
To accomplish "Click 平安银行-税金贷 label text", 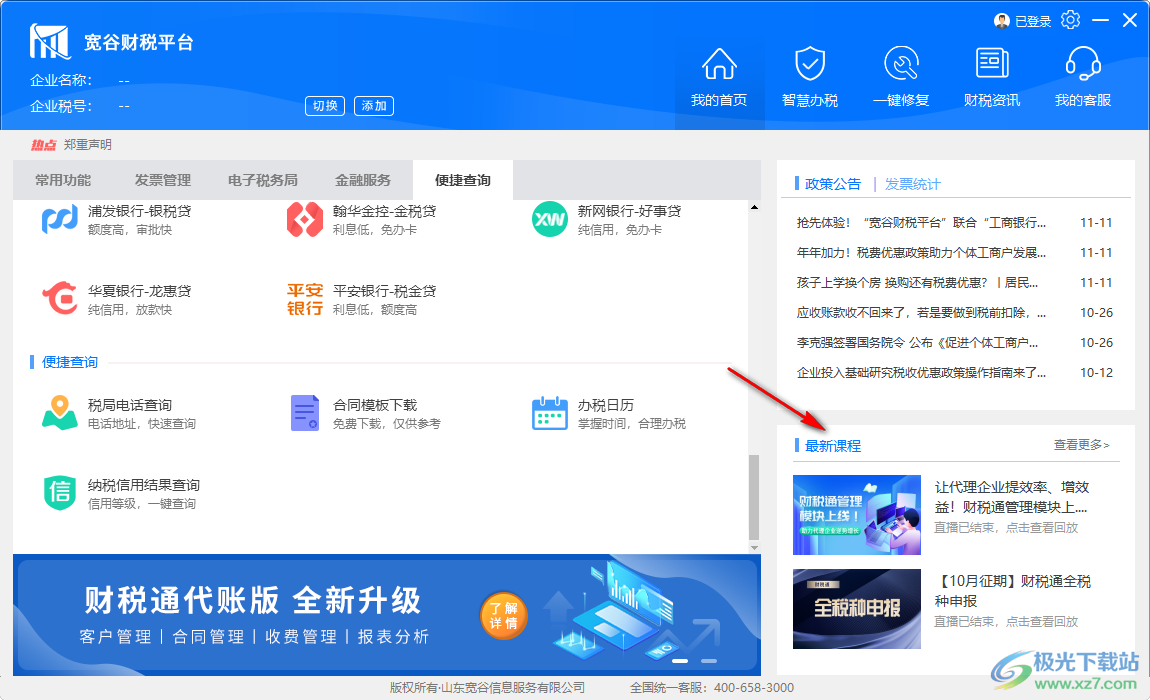I will coord(384,291).
